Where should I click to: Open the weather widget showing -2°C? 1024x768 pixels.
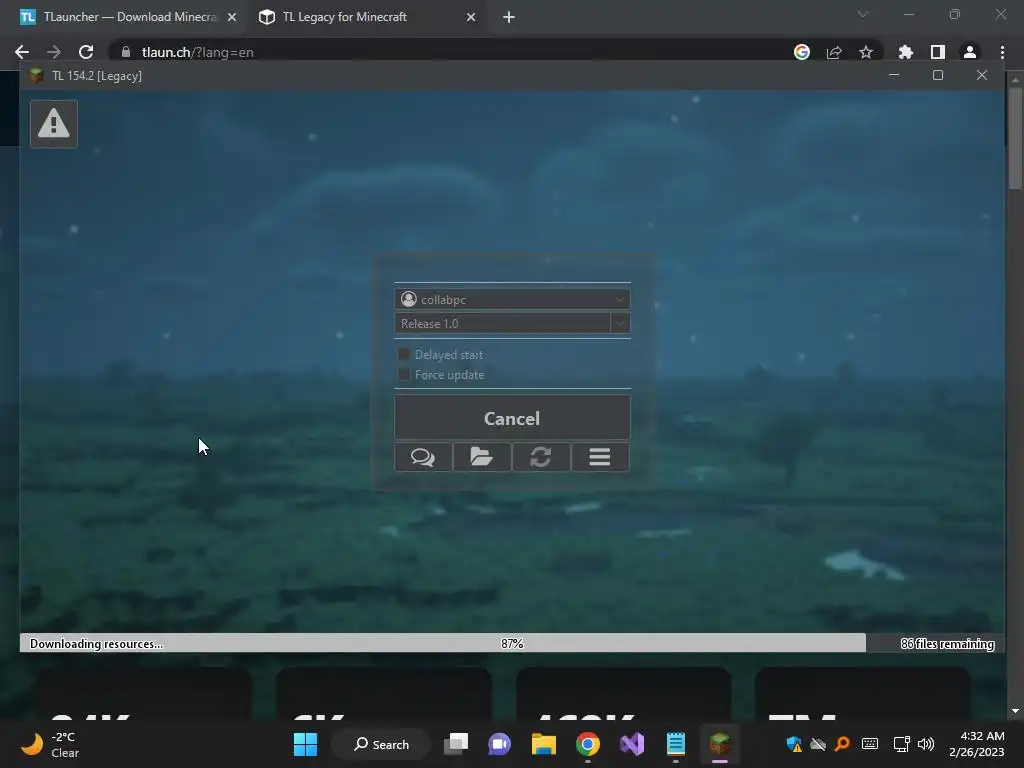pyautogui.click(x=51, y=744)
